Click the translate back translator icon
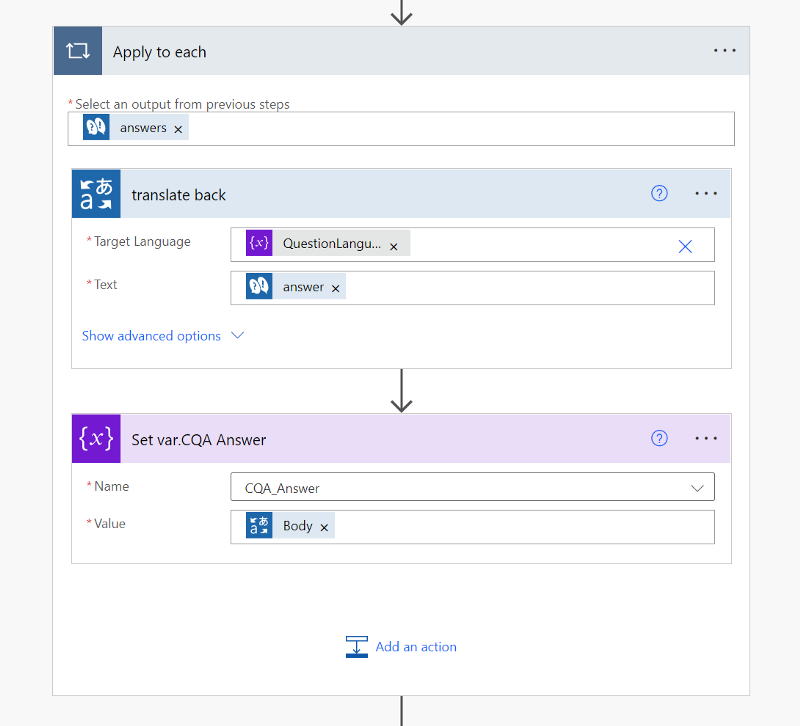 pos(96,194)
